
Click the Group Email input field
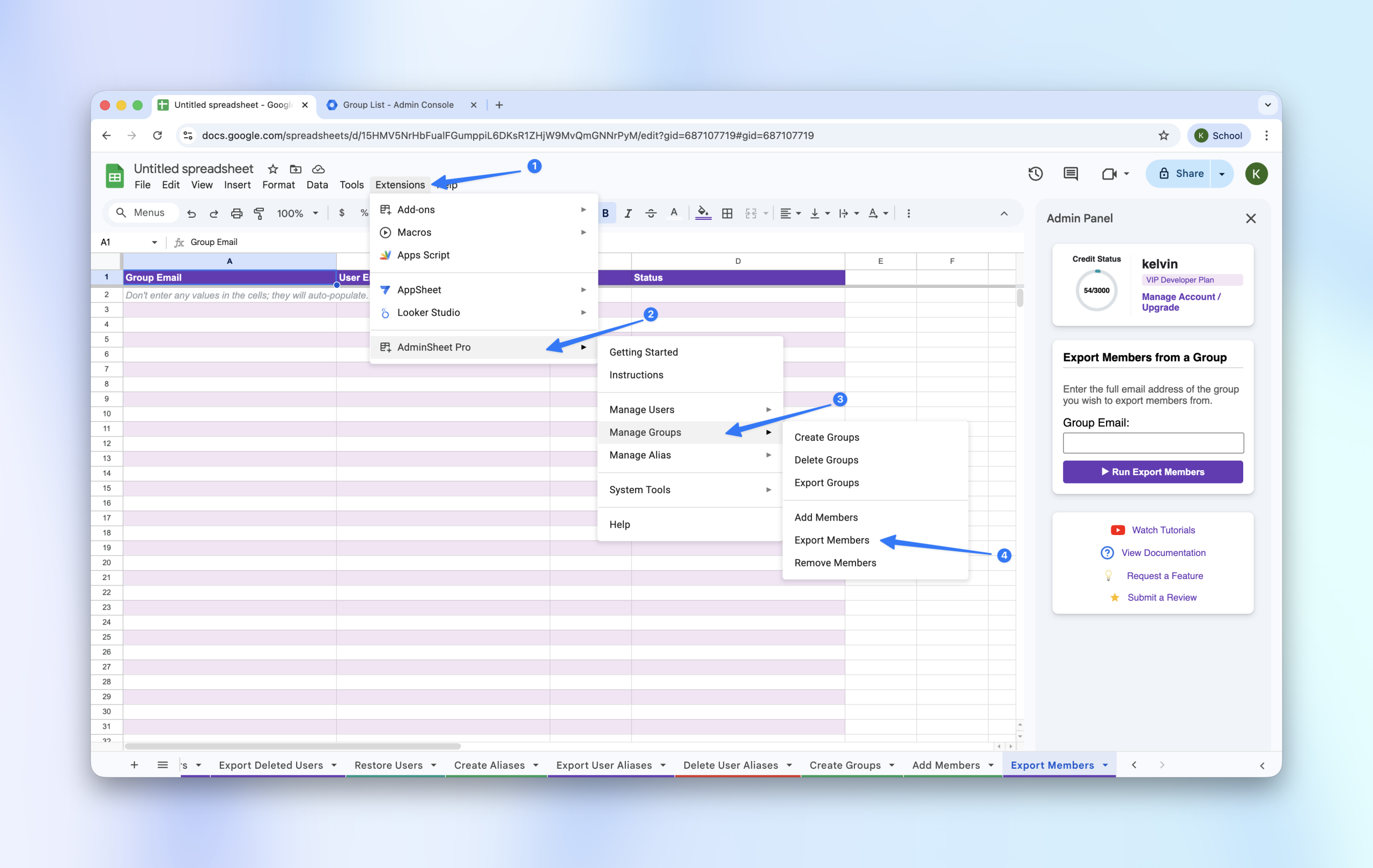point(1153,443)
